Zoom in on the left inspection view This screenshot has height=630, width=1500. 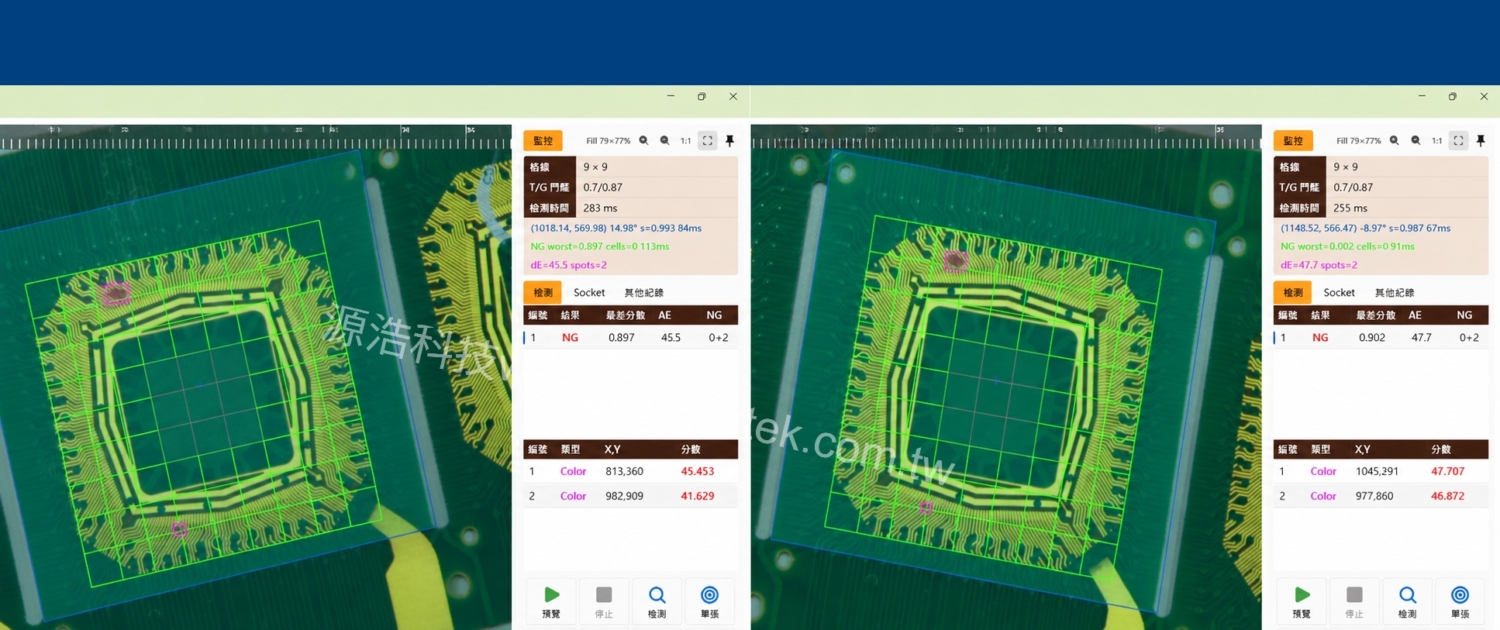click(x=644, y=141)
